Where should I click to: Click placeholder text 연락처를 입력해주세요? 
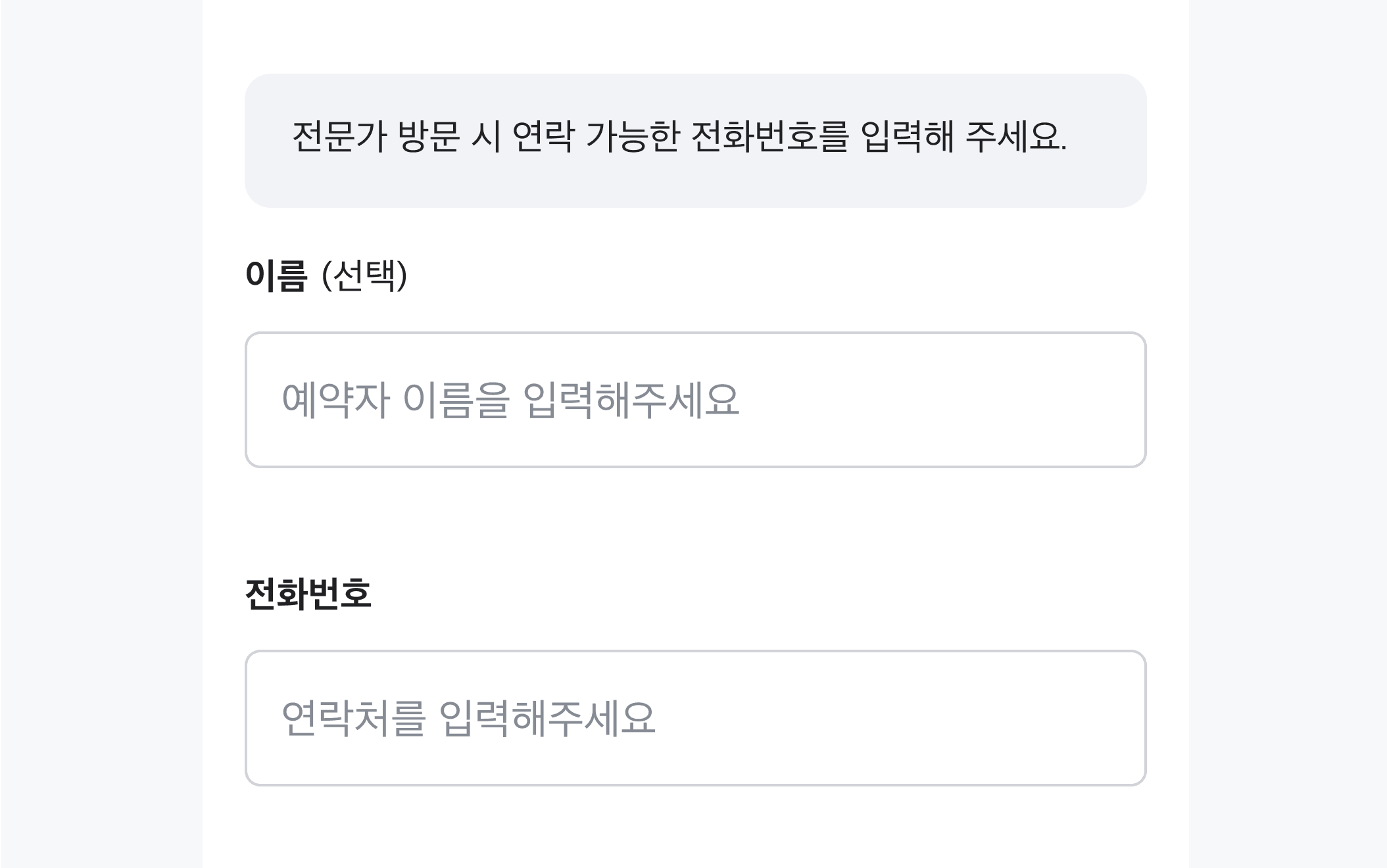pyautogui.click(x=468, y=718)
